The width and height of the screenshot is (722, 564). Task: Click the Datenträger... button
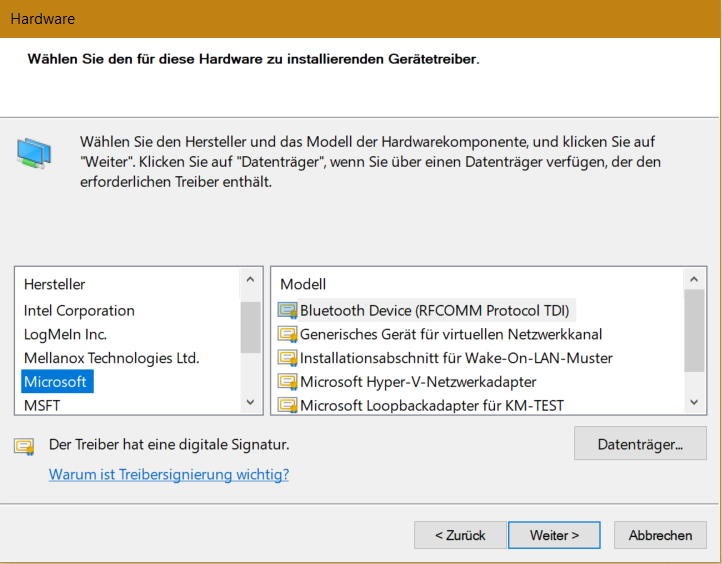click(640, 443)
